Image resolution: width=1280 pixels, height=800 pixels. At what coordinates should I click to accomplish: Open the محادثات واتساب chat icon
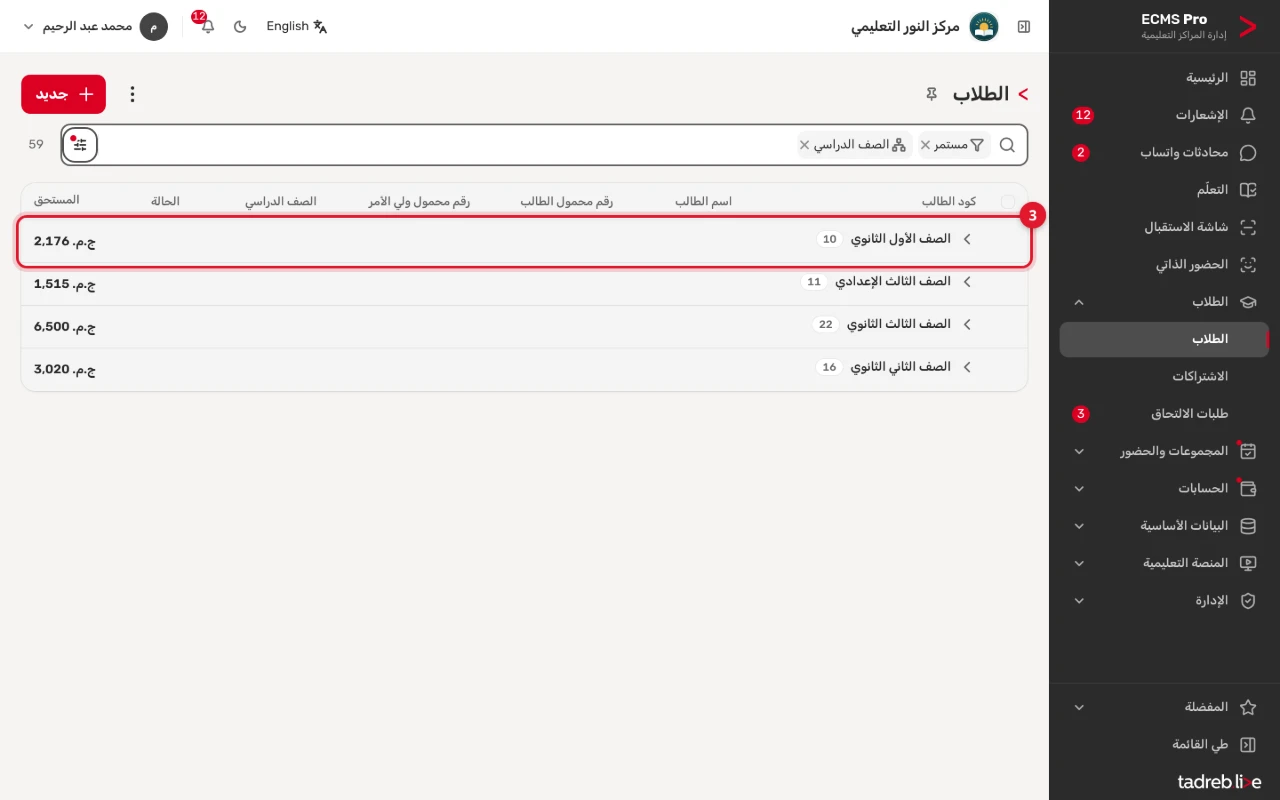click(1248, 153)
